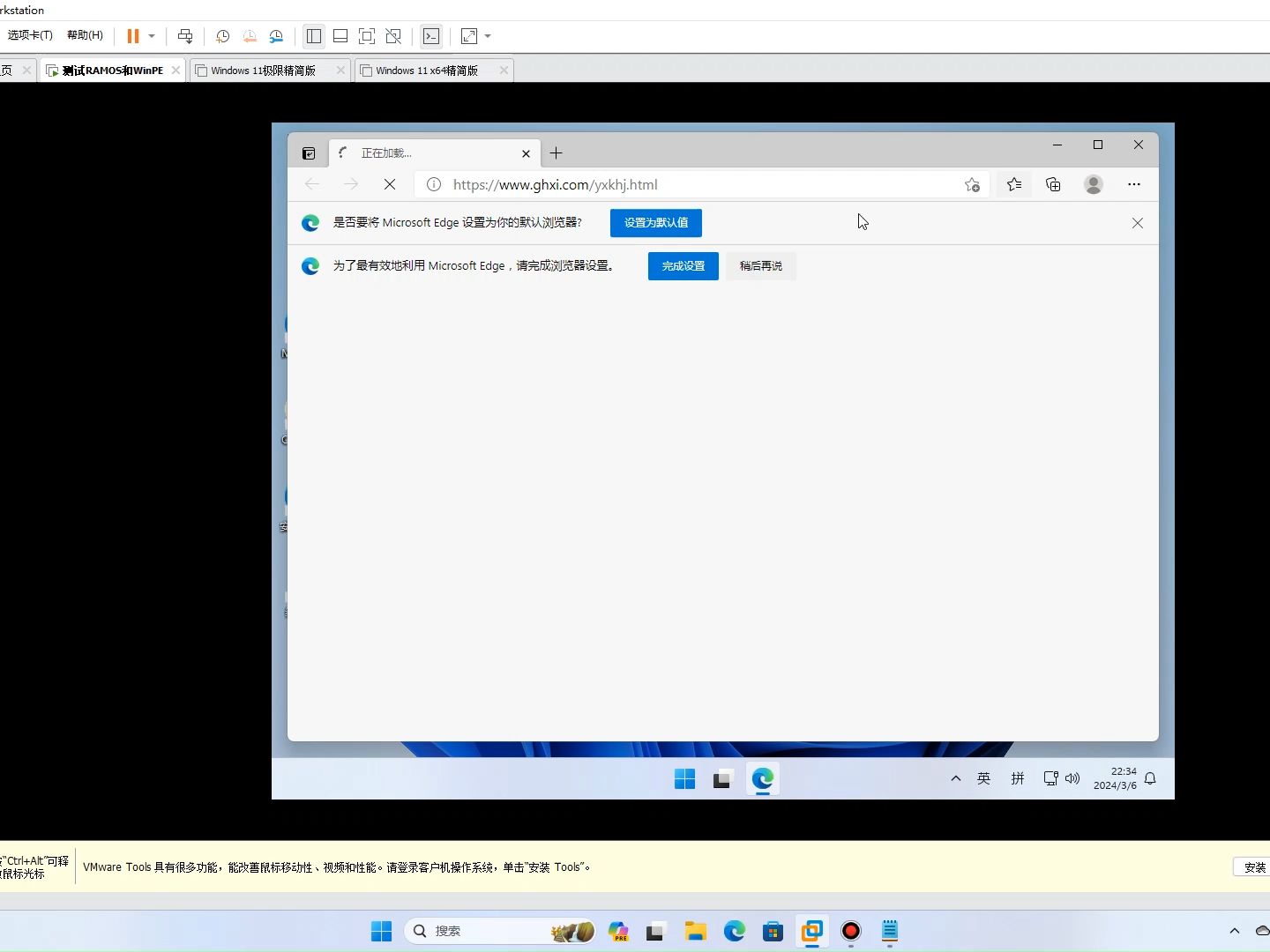Open host Windows Start button
The height and width of the screenshot is (952, 1270).
381,931
